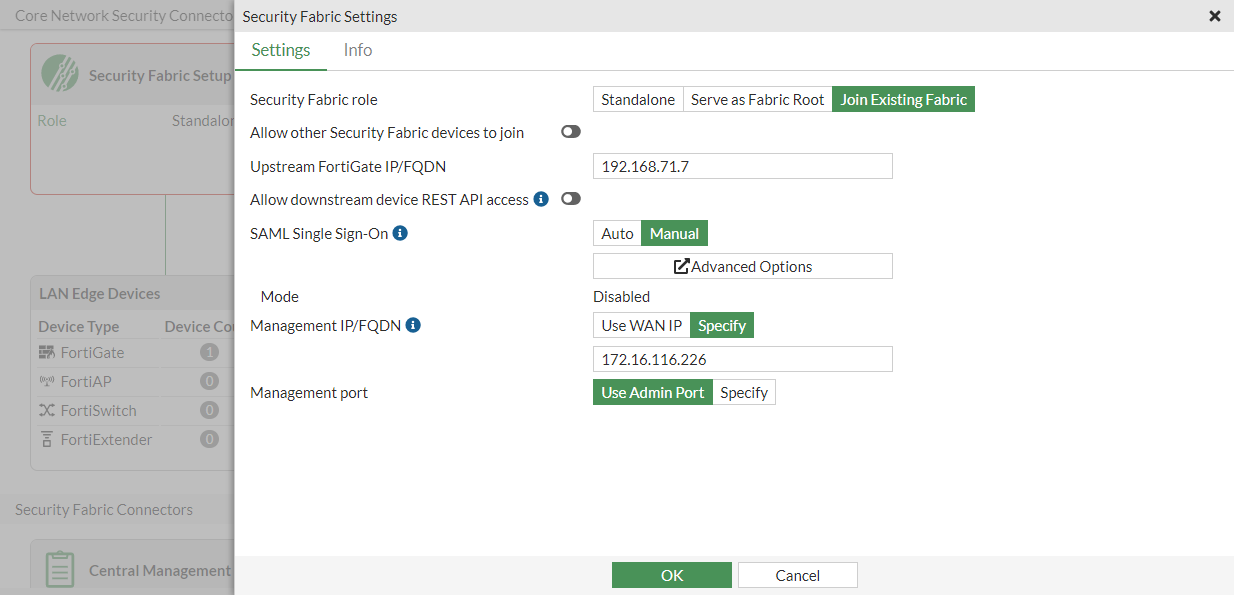Click the FortiGate device type icon

(47, 353)
